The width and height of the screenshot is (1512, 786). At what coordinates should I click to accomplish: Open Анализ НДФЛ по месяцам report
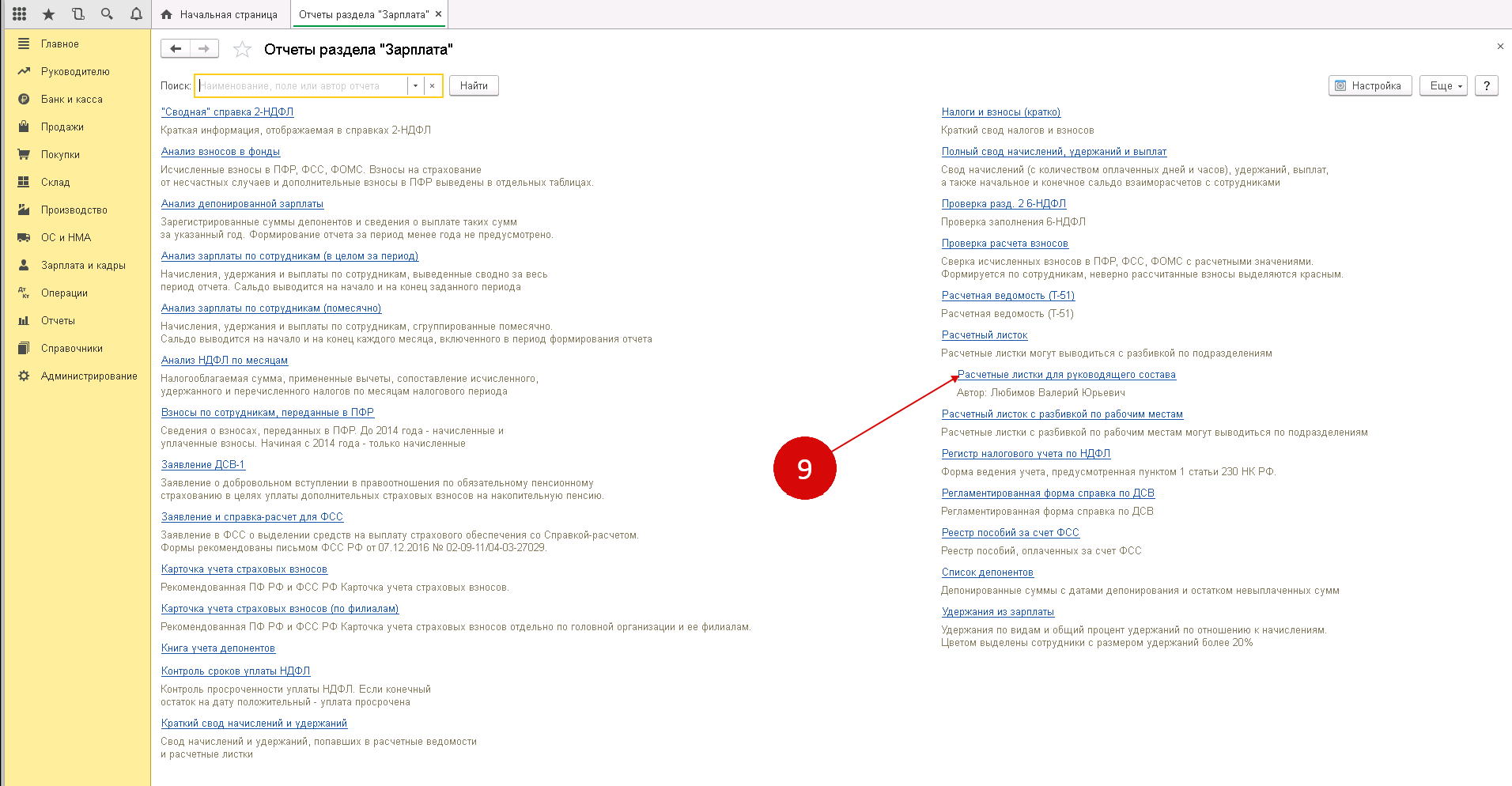click(x=225, y=361)
